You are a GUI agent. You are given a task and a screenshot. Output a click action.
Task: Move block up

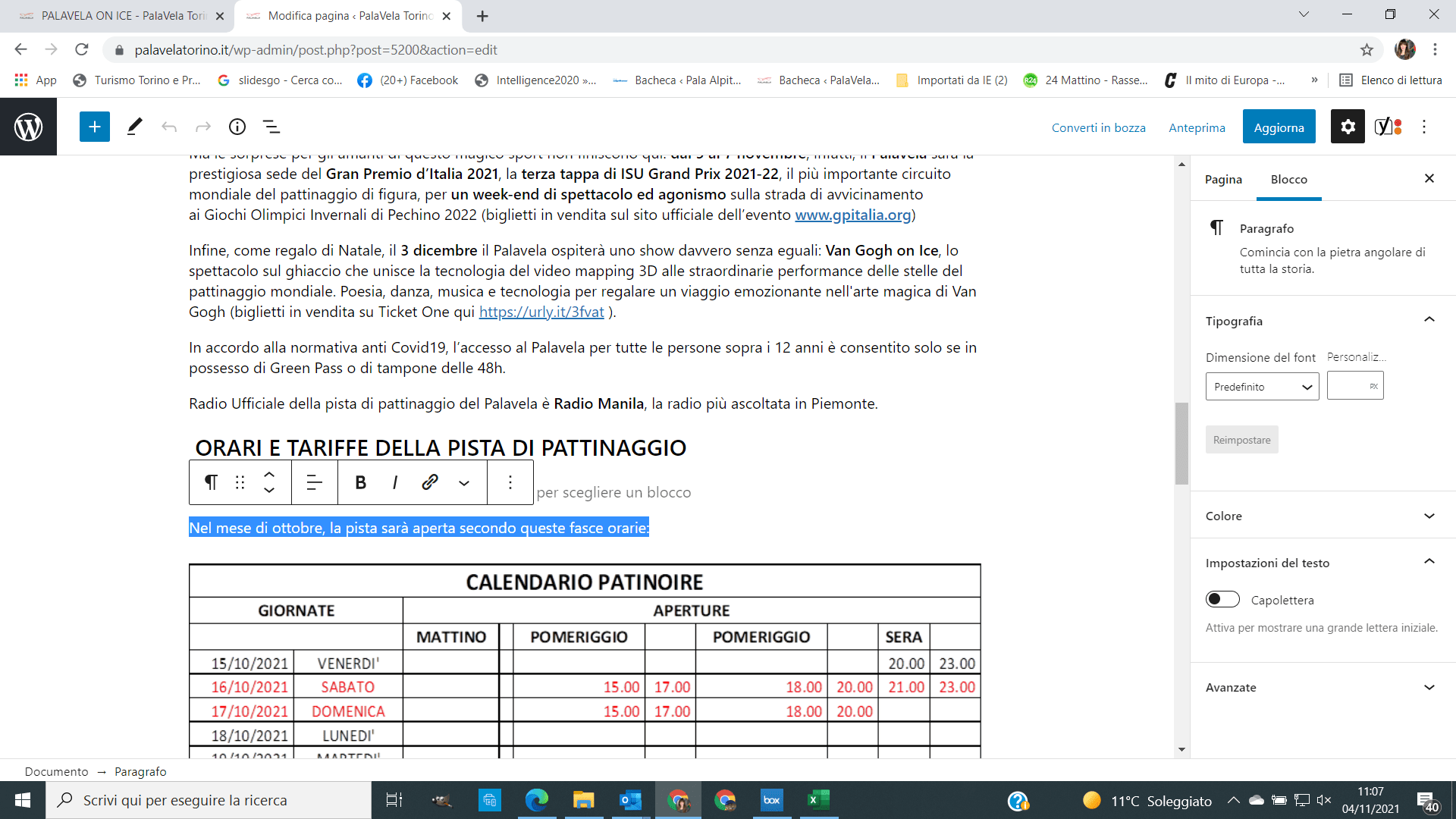point(269,474)
